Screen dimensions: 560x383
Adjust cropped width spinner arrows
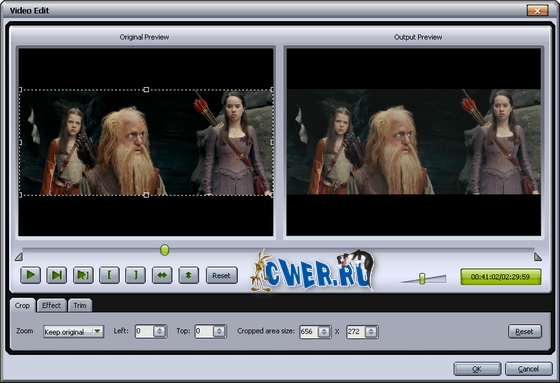point(324,332)
